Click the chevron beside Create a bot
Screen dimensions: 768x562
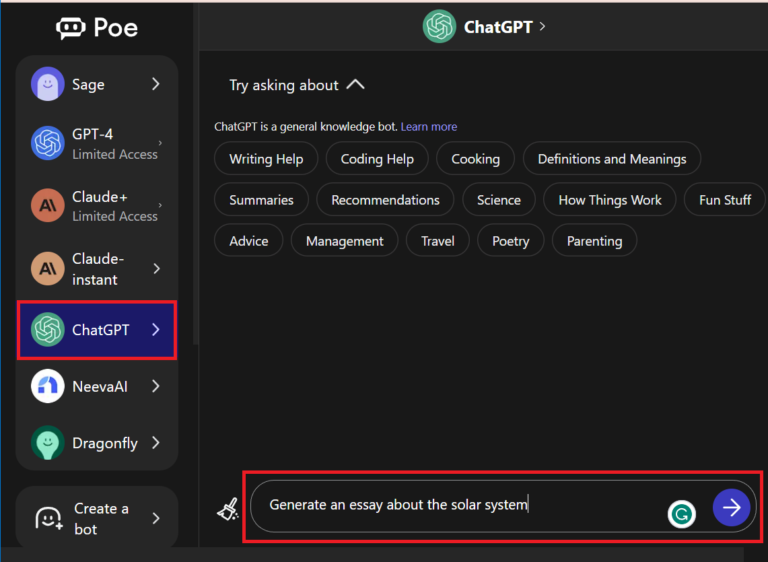coord(156,518)
